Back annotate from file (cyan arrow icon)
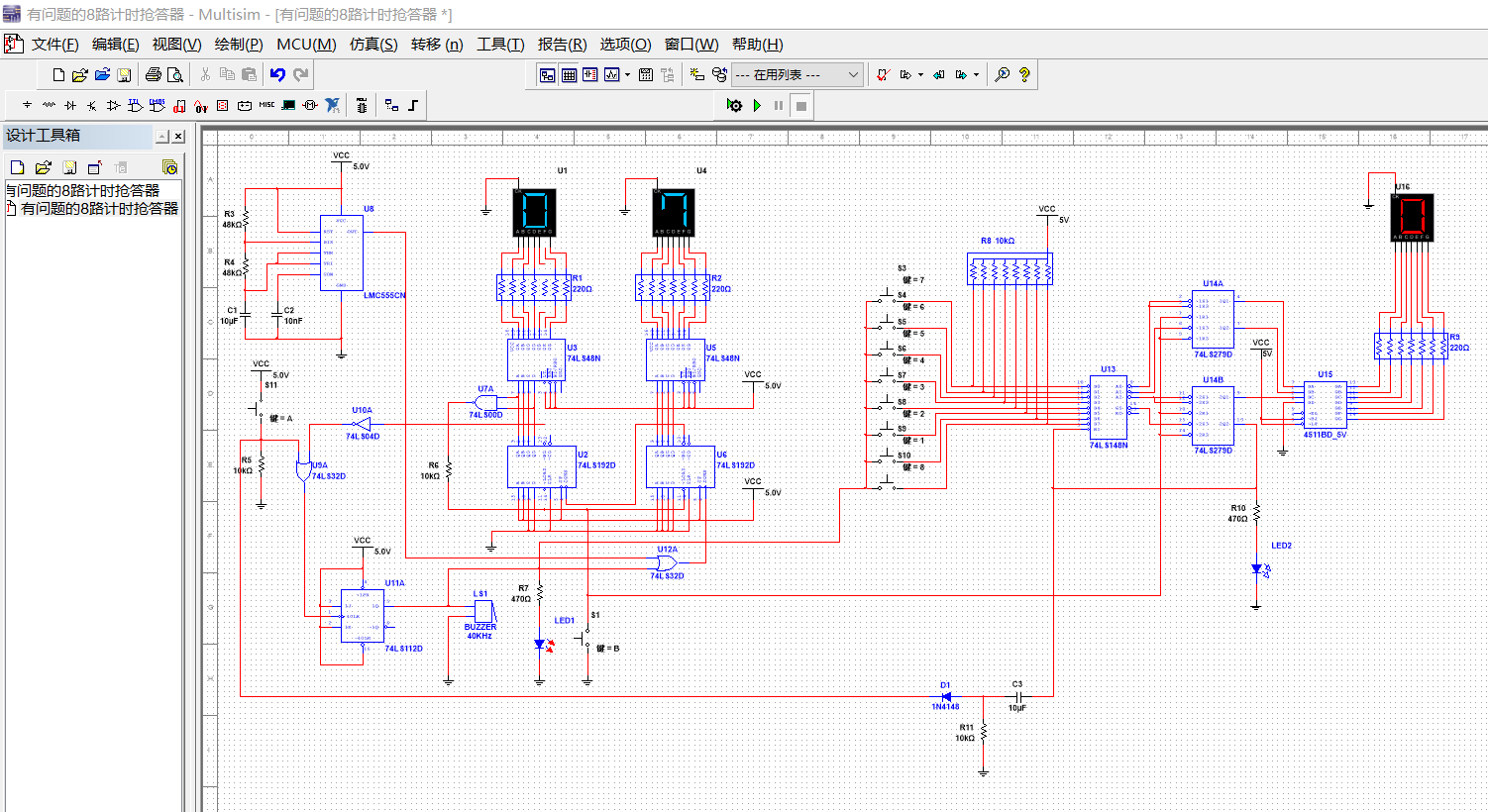 (x=939, y=74)
